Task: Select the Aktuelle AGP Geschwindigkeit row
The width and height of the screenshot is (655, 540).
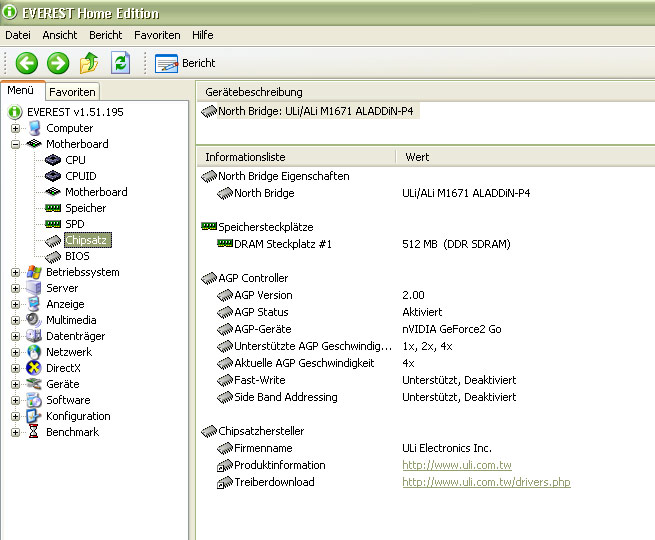Action: [x=316, y=363]
